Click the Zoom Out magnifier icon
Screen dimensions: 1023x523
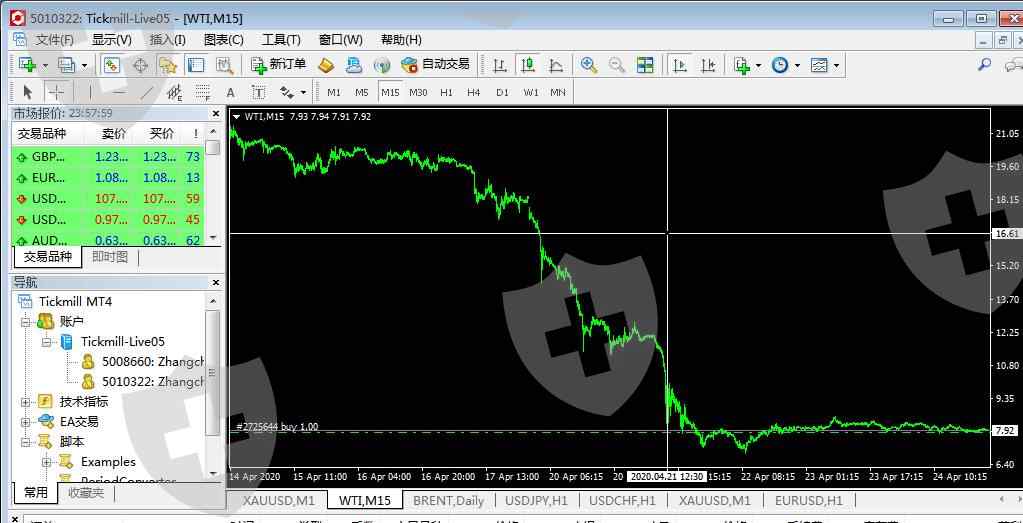tap(617, 65)
